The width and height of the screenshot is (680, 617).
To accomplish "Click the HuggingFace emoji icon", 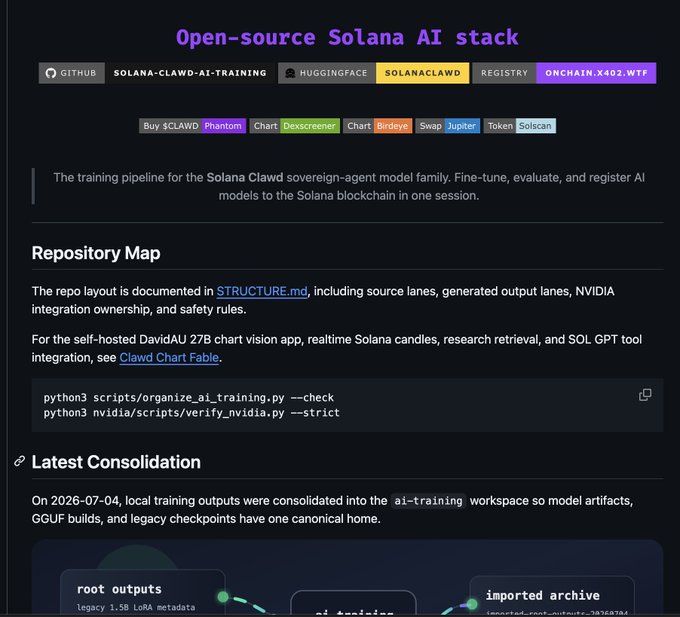I will point(290,73).
